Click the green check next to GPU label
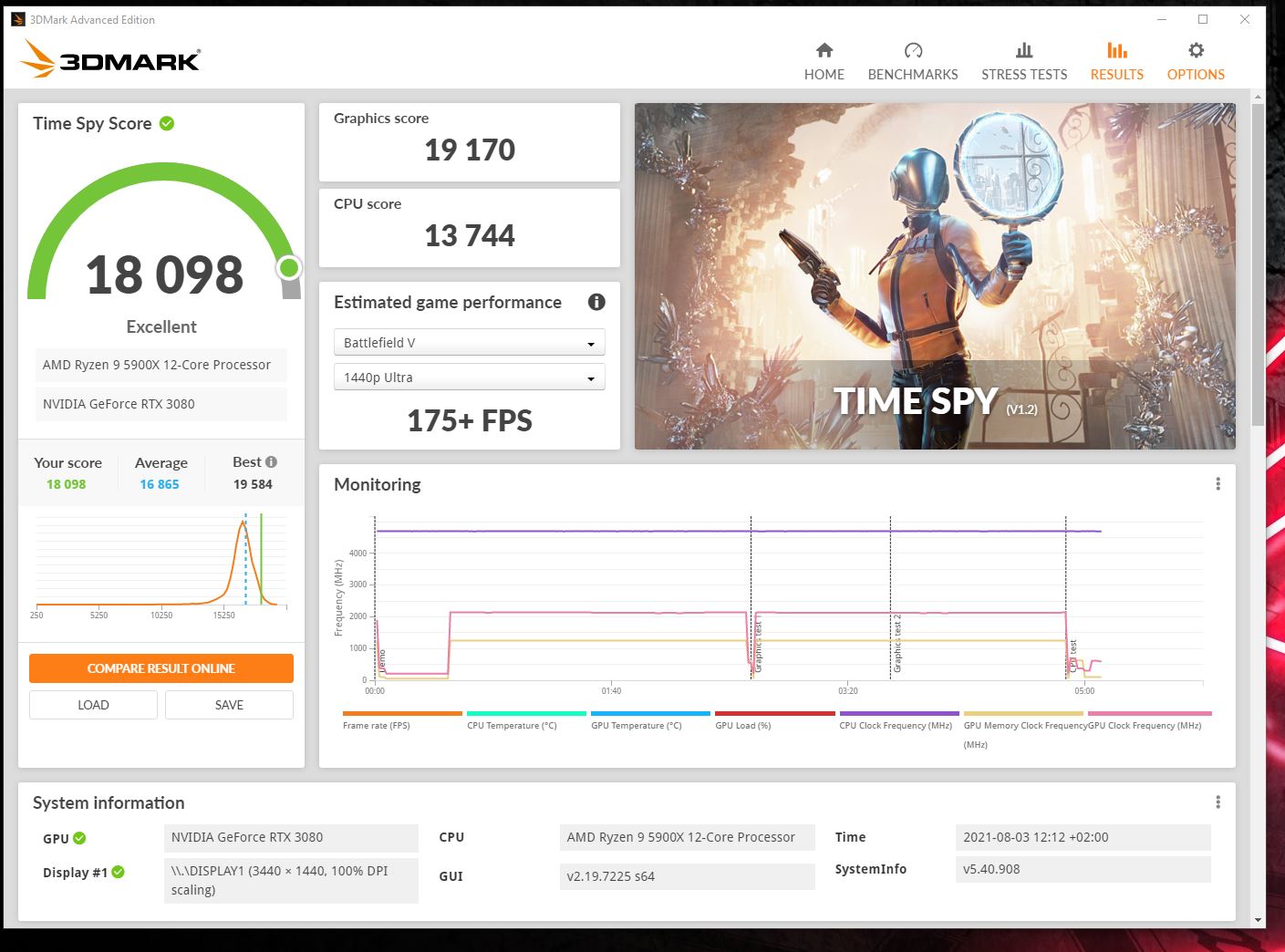Viewport: 1285px width, 952px height. pyautogui.click(x=79, y=838)
